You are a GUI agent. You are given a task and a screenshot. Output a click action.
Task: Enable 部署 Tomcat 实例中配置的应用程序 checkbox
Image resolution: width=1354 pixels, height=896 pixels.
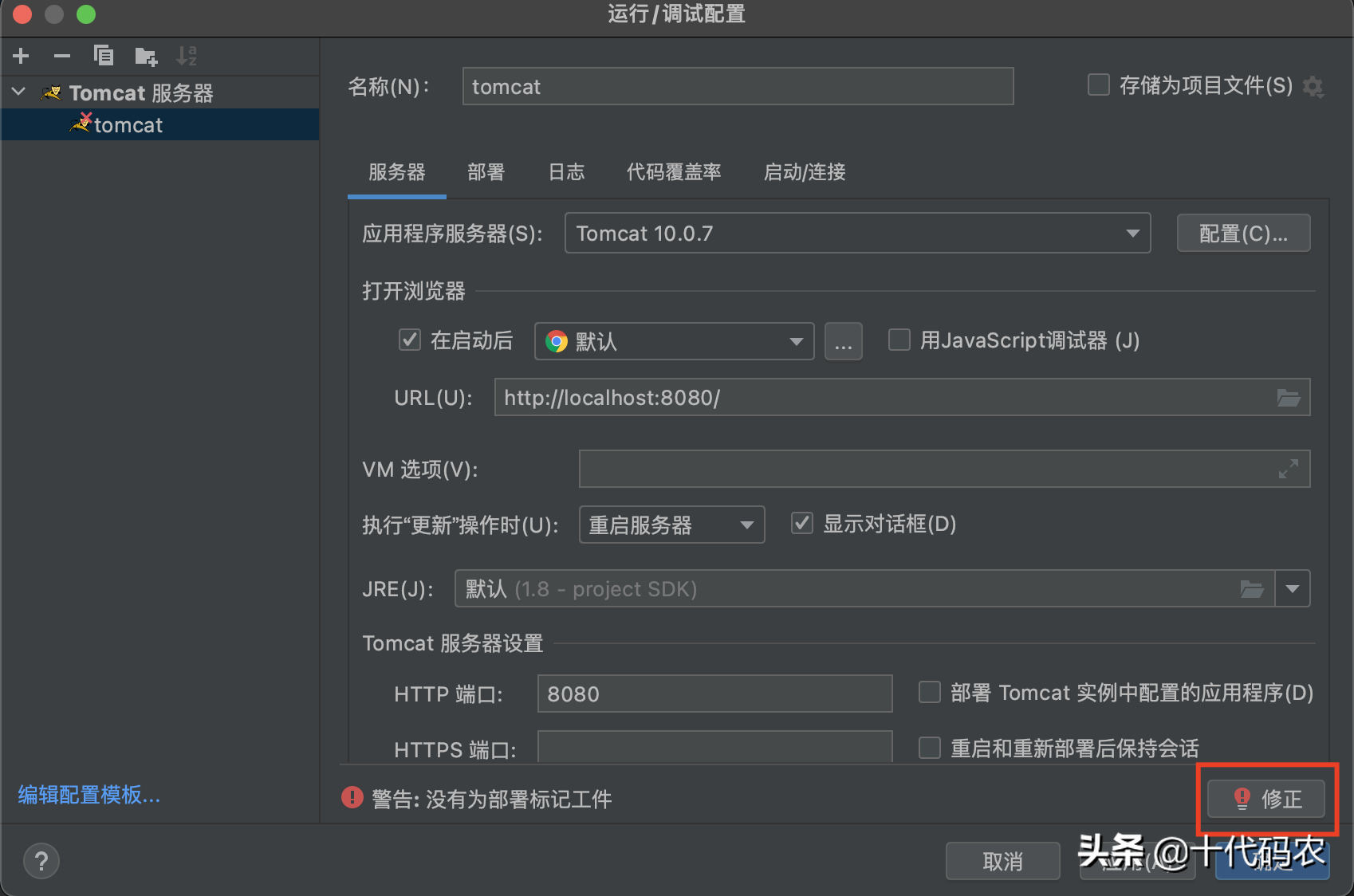pos(930,692)
